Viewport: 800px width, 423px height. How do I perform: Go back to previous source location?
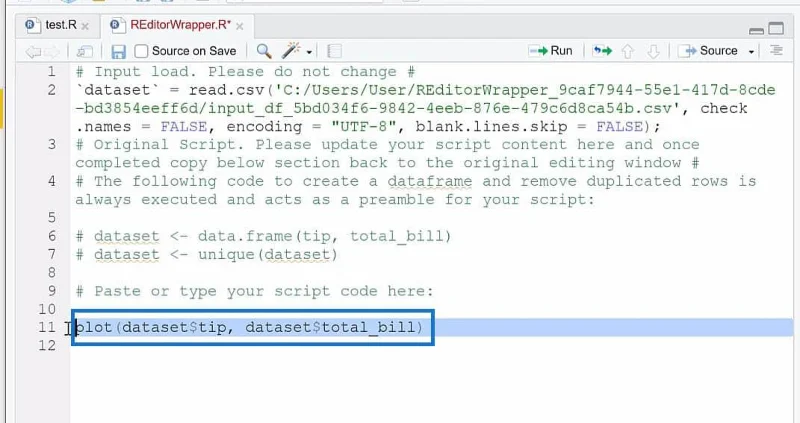[33, 51]
